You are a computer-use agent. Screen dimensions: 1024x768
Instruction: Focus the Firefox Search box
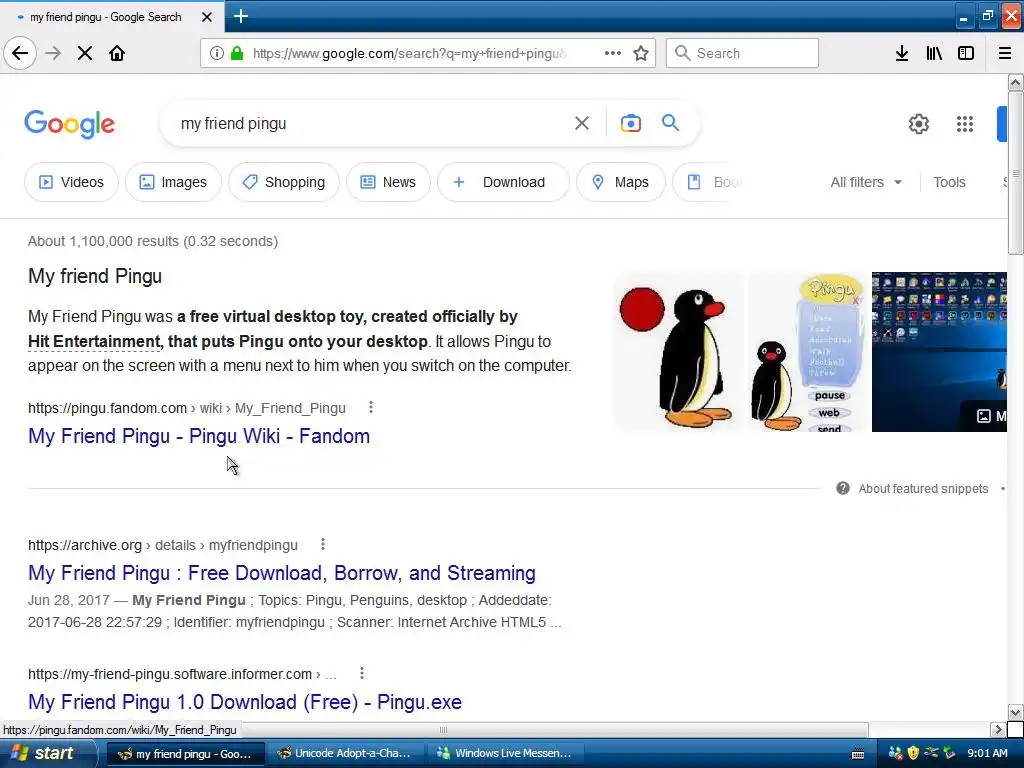742,53
